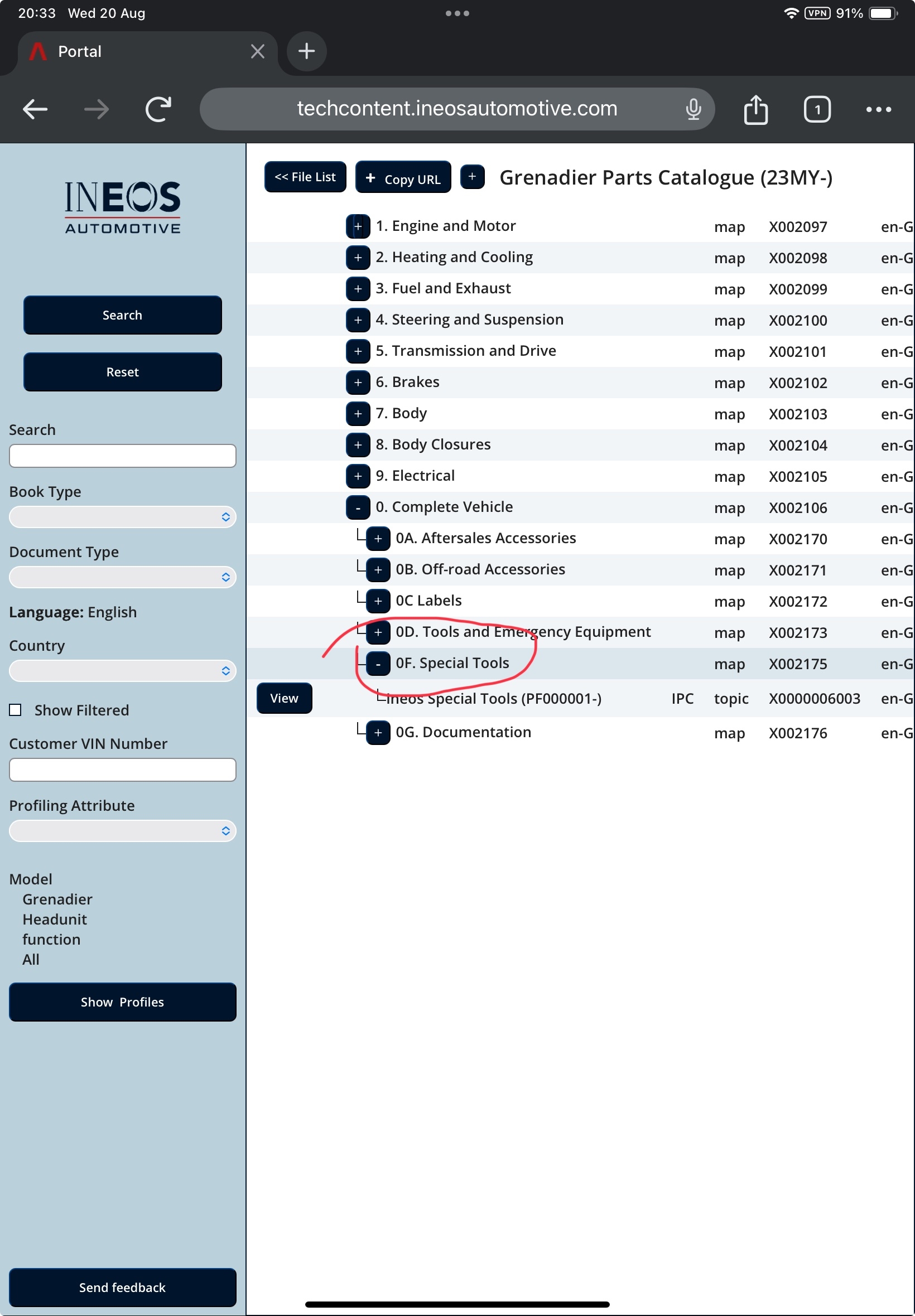This screenshot has width=915, height=1316.
Task: Click the plus button beside Copy URL
Action: (473, 176)
